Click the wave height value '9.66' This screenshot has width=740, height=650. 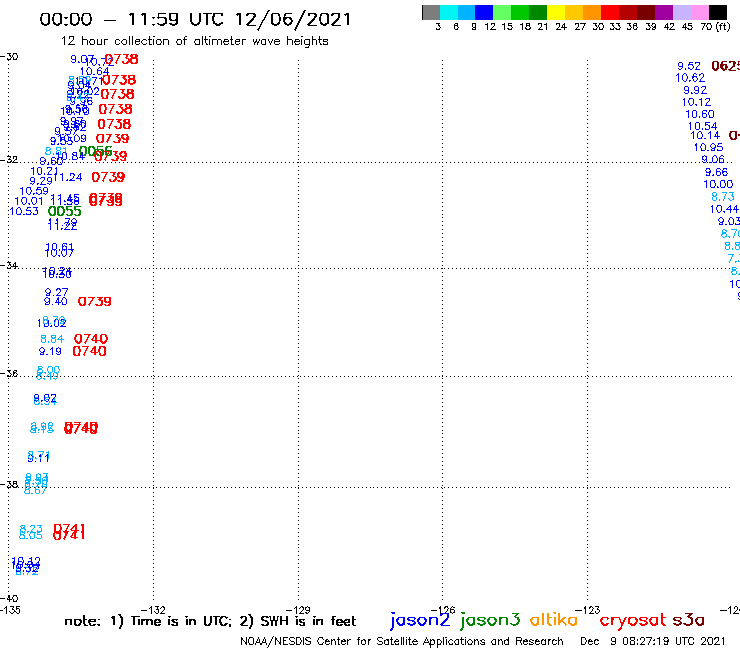[716, 172]
